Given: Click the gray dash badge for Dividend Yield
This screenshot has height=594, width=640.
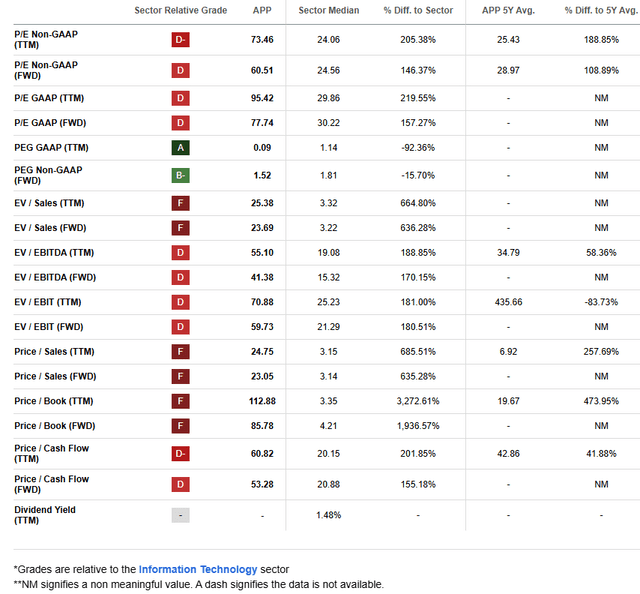Looking at the screenshot, I should pos(180,515).
